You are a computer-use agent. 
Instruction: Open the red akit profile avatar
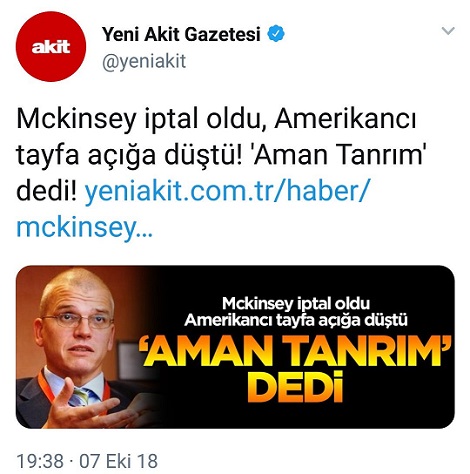pyautogui.click(x=51, y=46)
